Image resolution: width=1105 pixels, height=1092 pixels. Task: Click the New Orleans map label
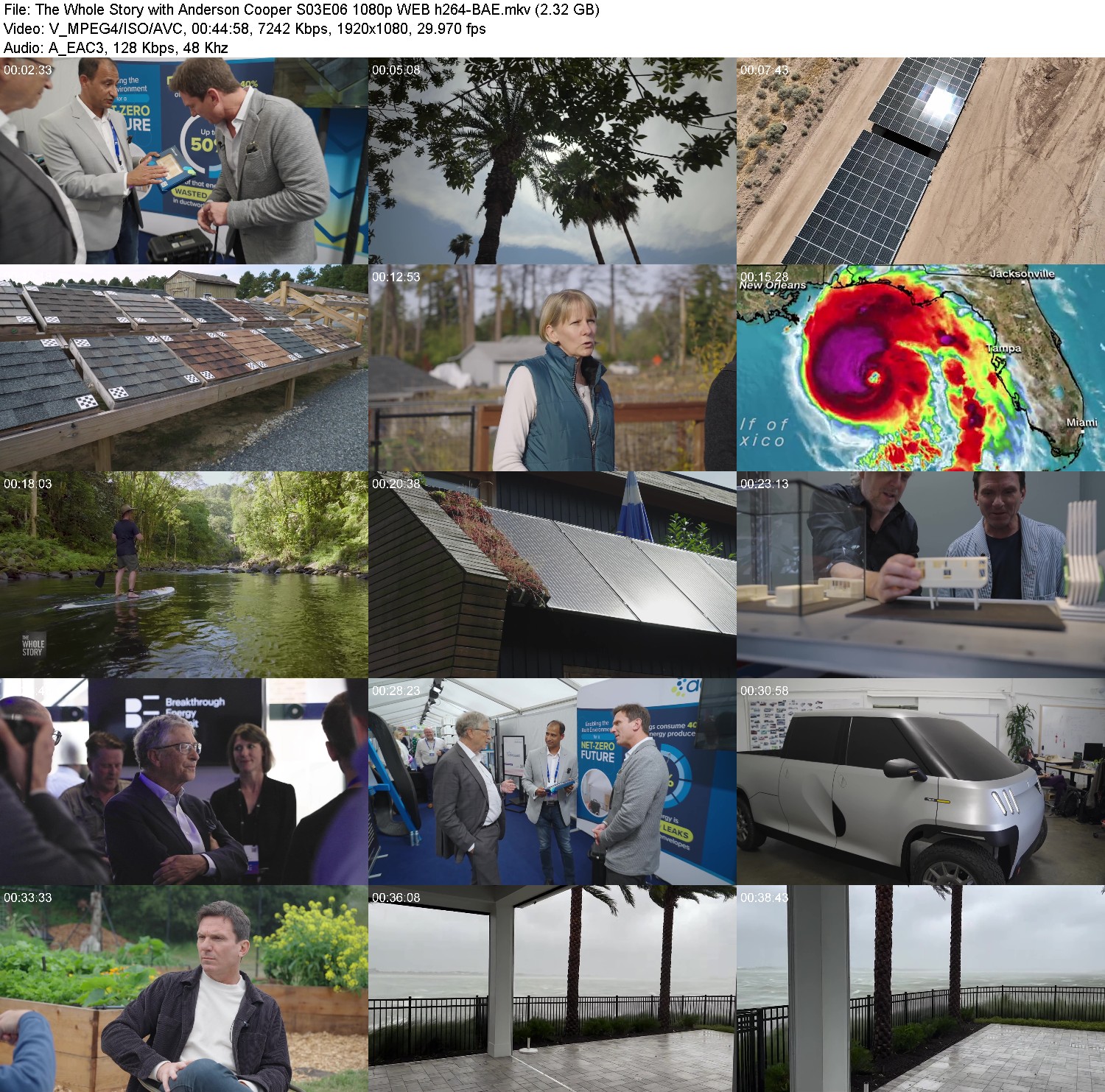[773, 285]
